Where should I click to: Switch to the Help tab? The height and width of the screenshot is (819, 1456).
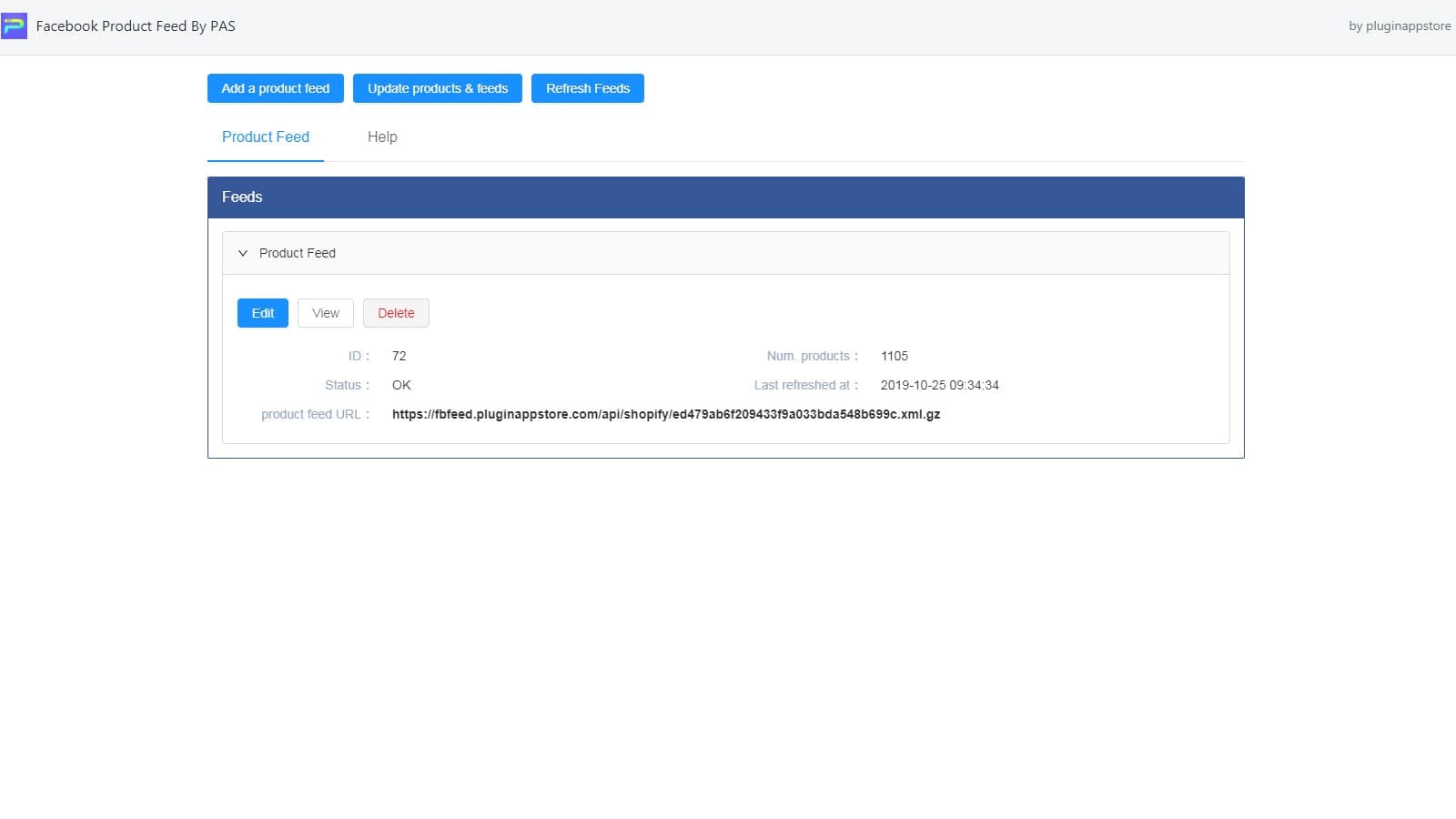381,136
